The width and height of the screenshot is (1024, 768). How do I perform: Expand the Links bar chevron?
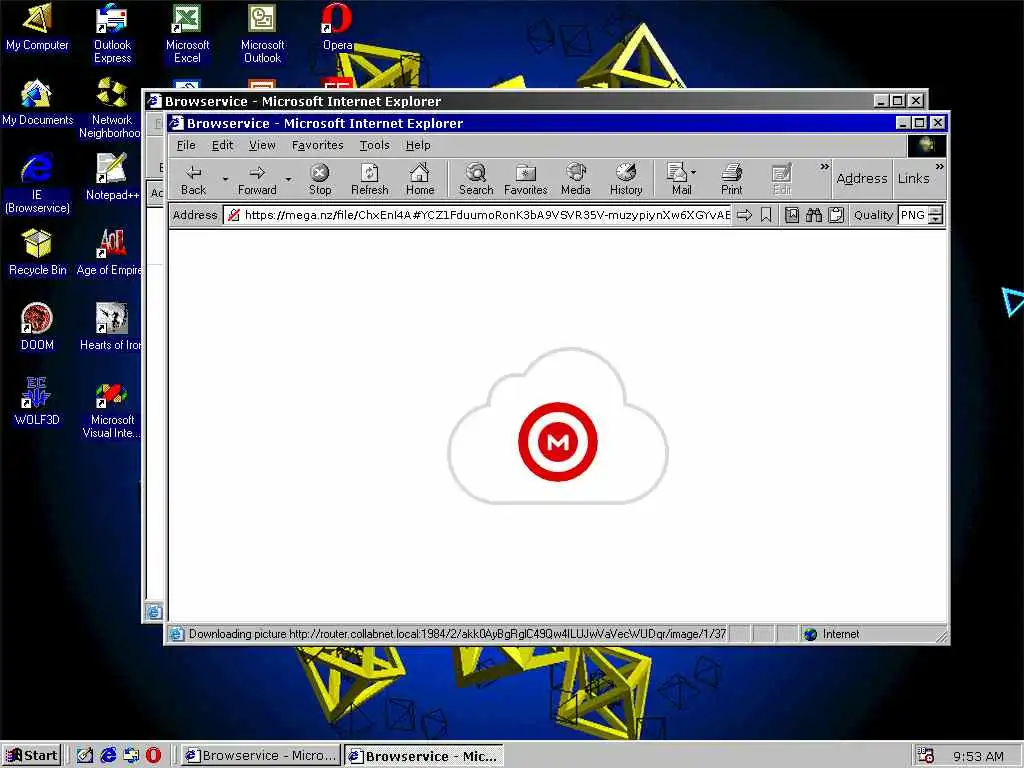[939, 167]
